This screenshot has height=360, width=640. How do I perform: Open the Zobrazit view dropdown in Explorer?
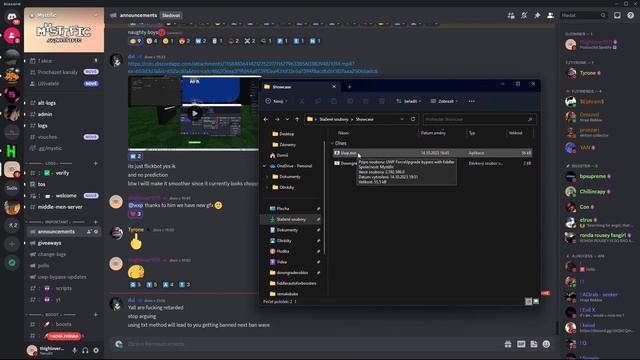[x=444, y=101]
